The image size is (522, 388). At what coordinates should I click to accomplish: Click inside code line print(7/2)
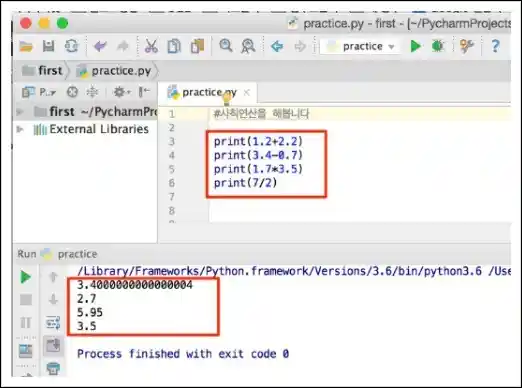(245, 183)
